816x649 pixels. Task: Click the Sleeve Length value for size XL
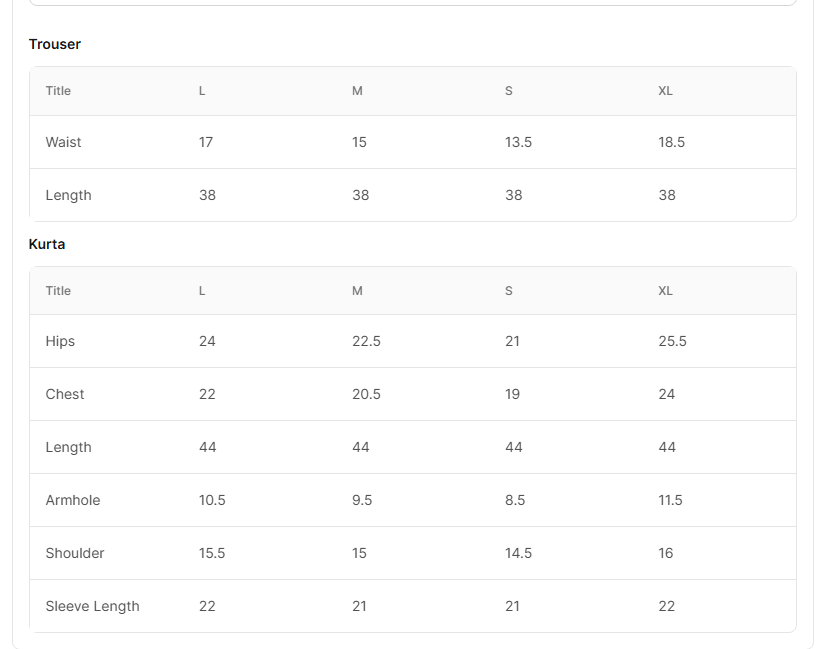(x=666, y=606)
